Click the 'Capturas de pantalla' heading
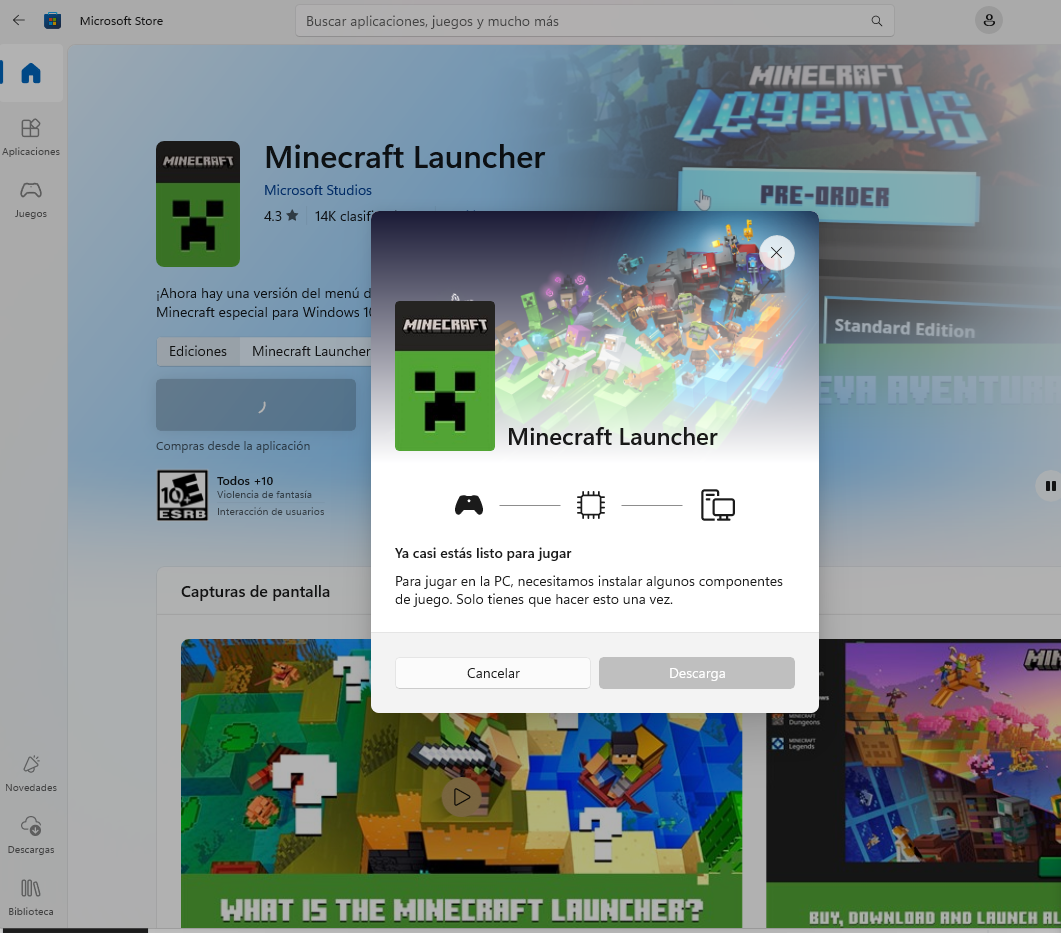The width and height of the screenshot is (1061, 933). 255,591
